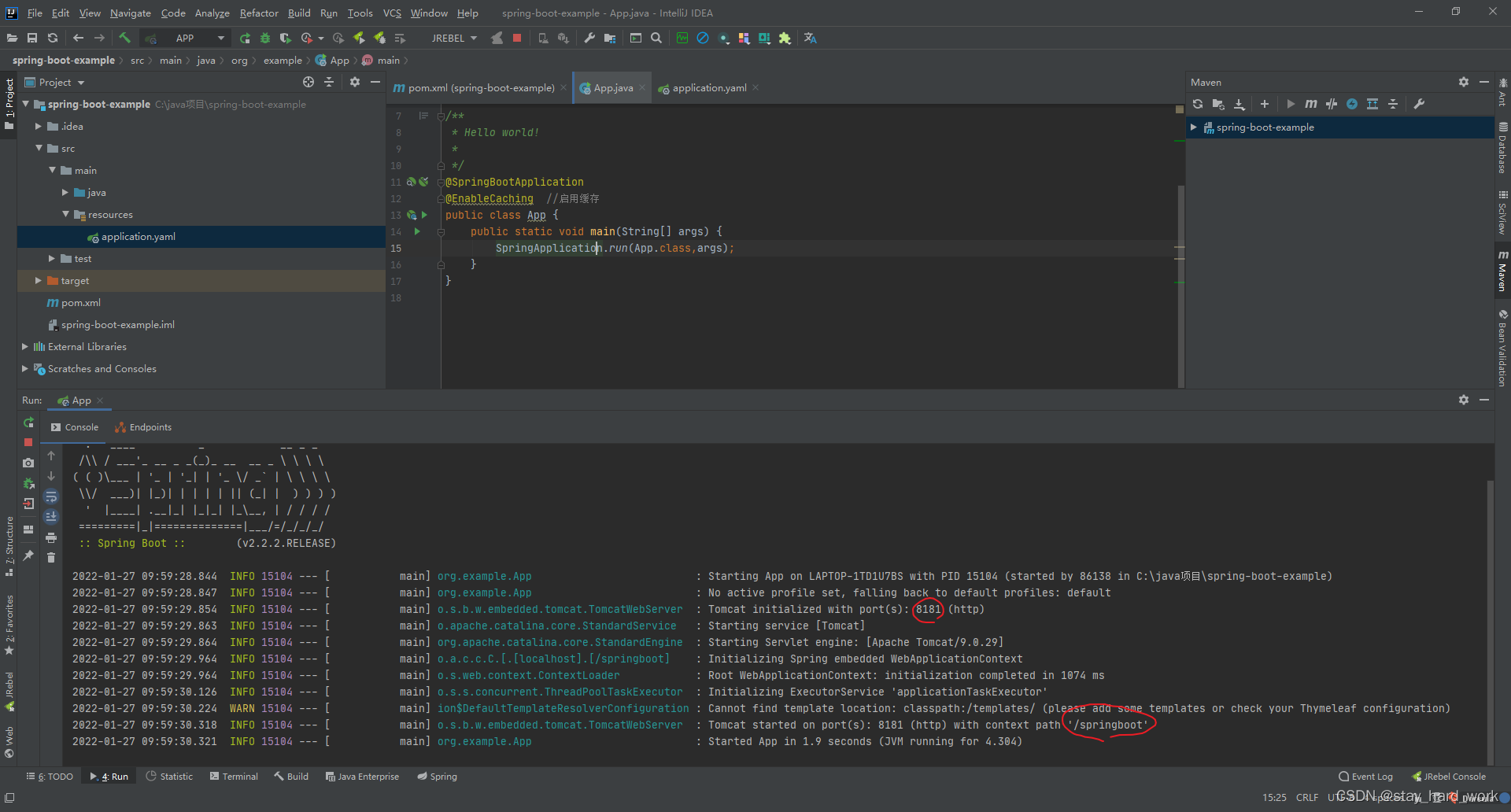Switch to application.yaml editor tab
The width and height of the screenshot is (1511, 812).
pos(709,87)
